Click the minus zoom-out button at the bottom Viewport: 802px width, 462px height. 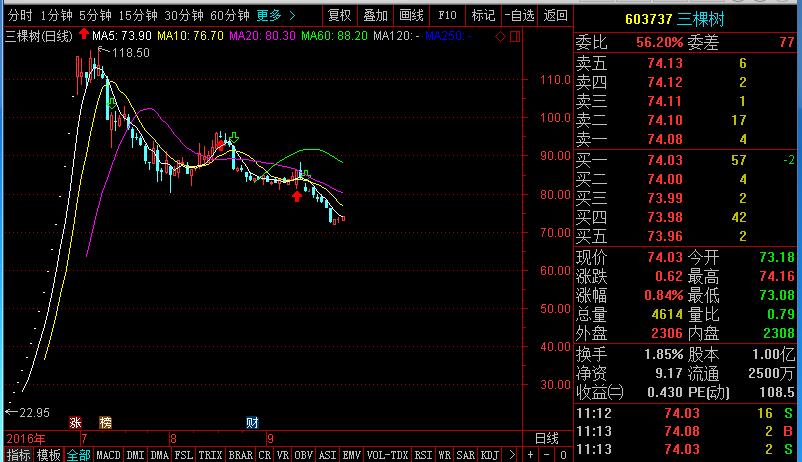tap(546, 454)
